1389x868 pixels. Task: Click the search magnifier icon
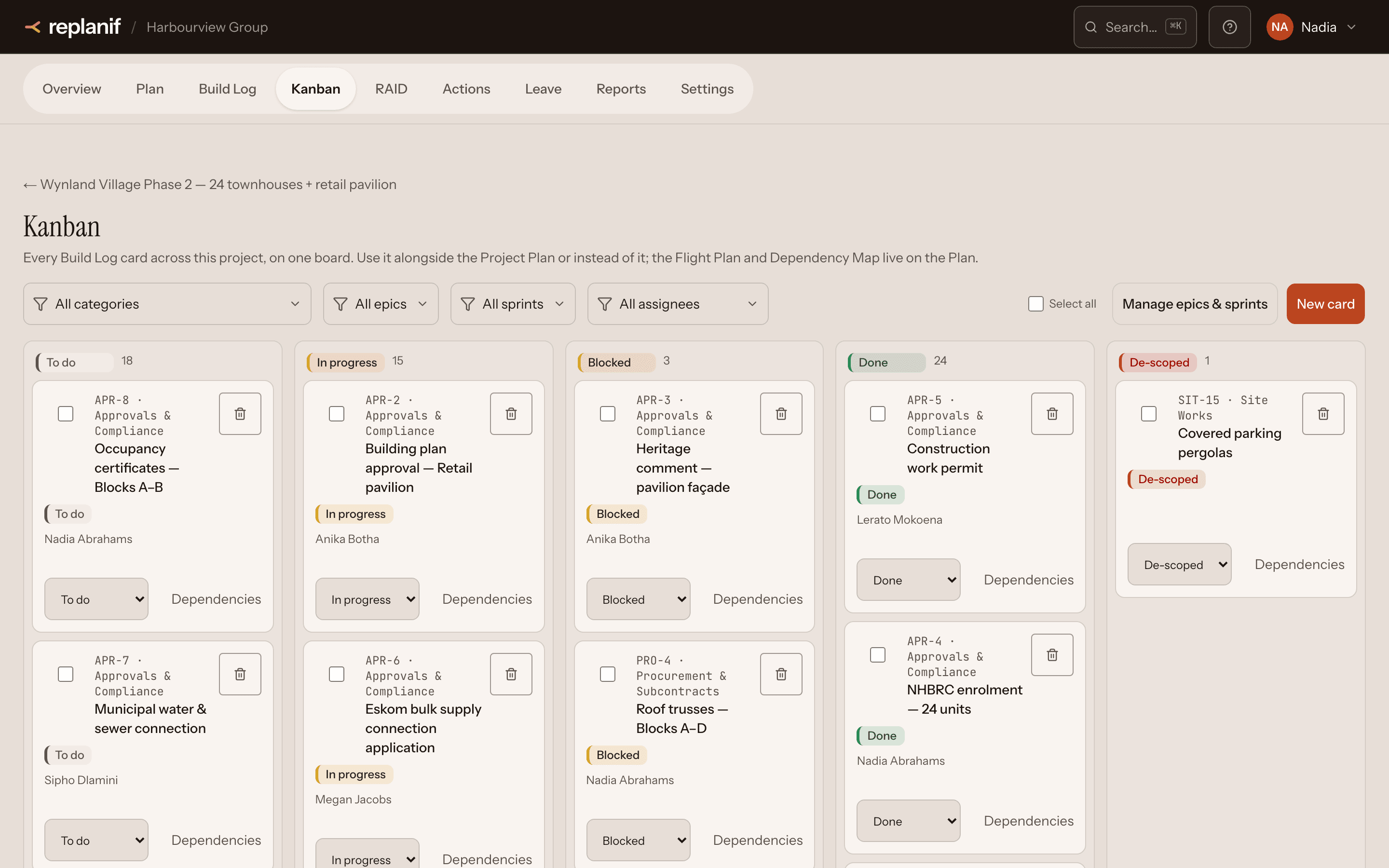[x=1090, y=27]
